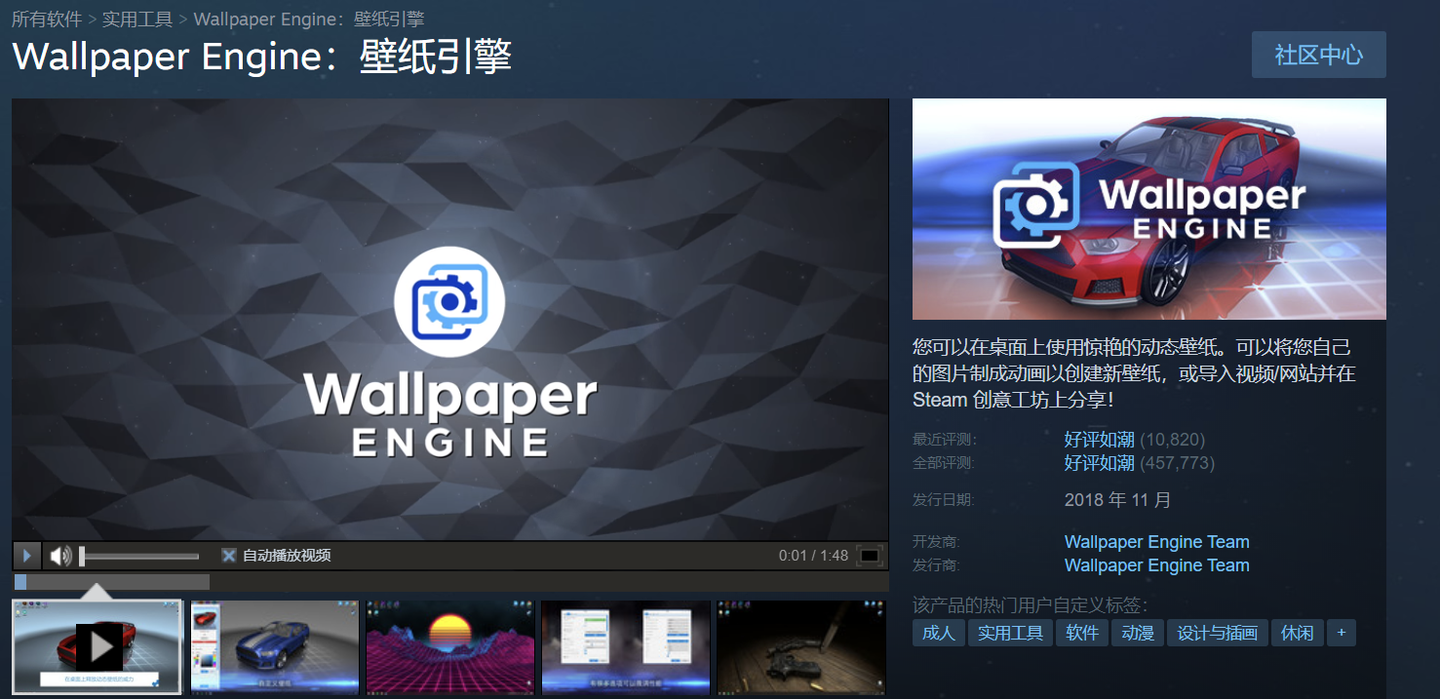Select the 成人 tag
This screenshot has height=699, width=1440.
(x=938, y=632)
